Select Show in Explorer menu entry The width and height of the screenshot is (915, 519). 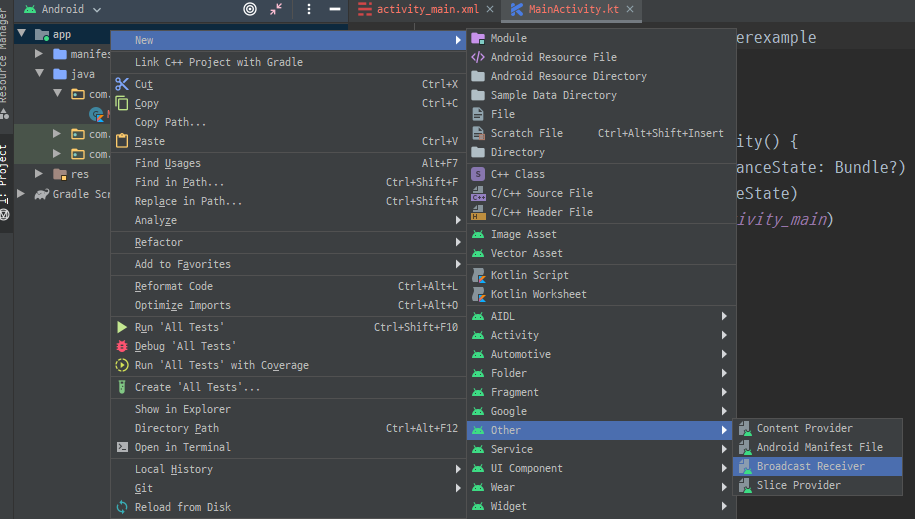288,409
